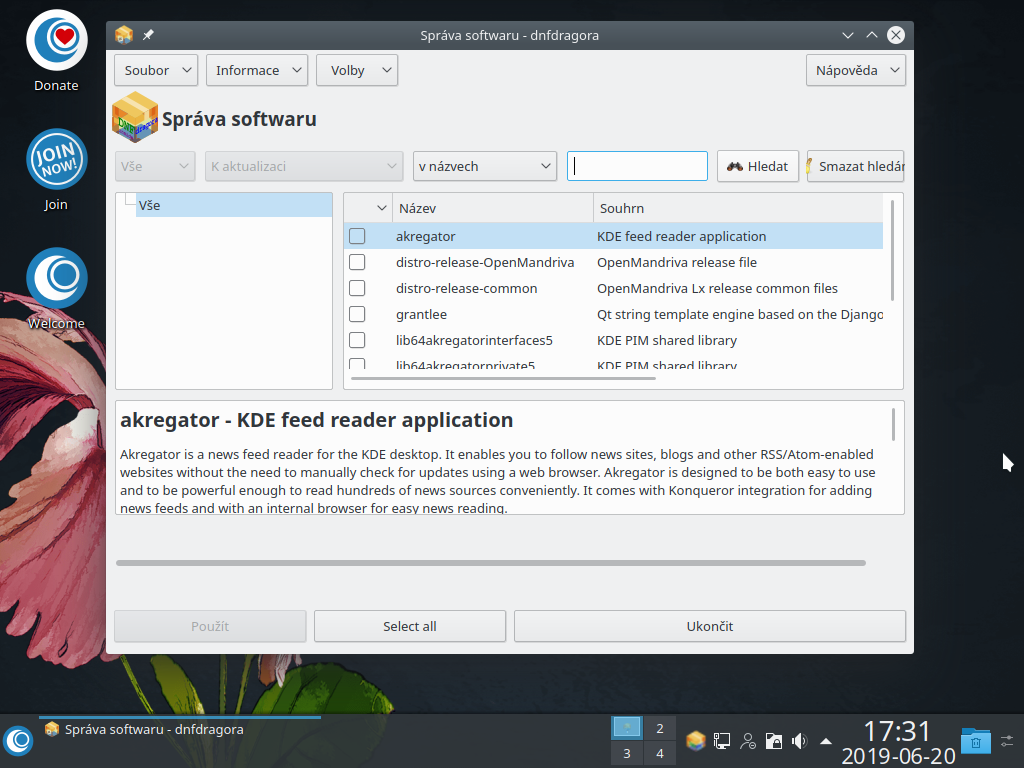Check the checkbox next to akregator
This screenshot has height=768, width=1024.
click(x=356, y=236)
